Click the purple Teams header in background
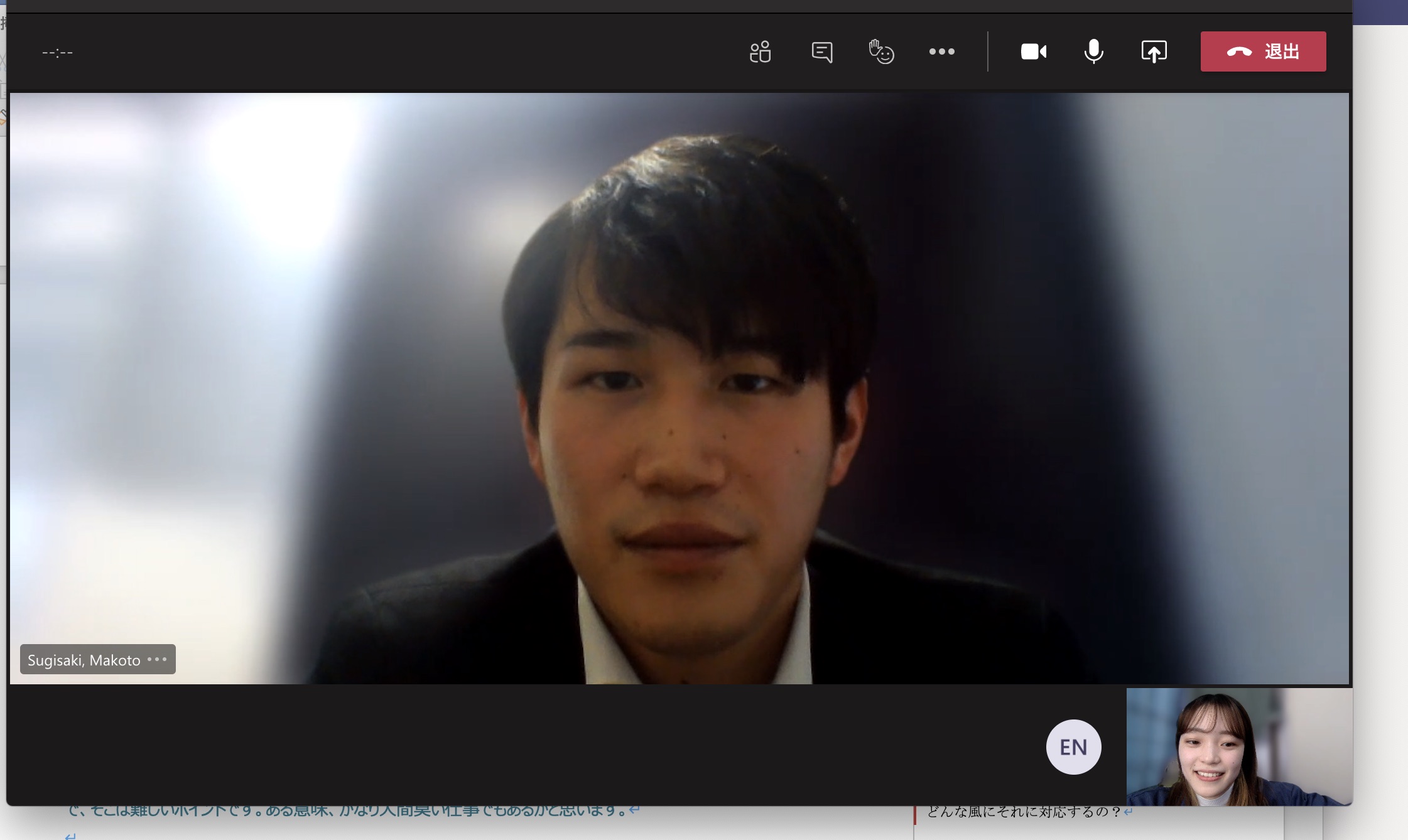 [x=1380, y=12]
